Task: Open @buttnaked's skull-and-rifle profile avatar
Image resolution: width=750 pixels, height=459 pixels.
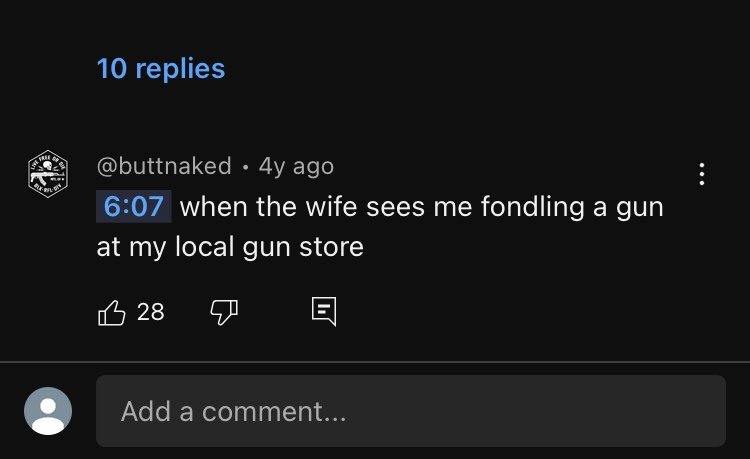Action: [48, 174]
